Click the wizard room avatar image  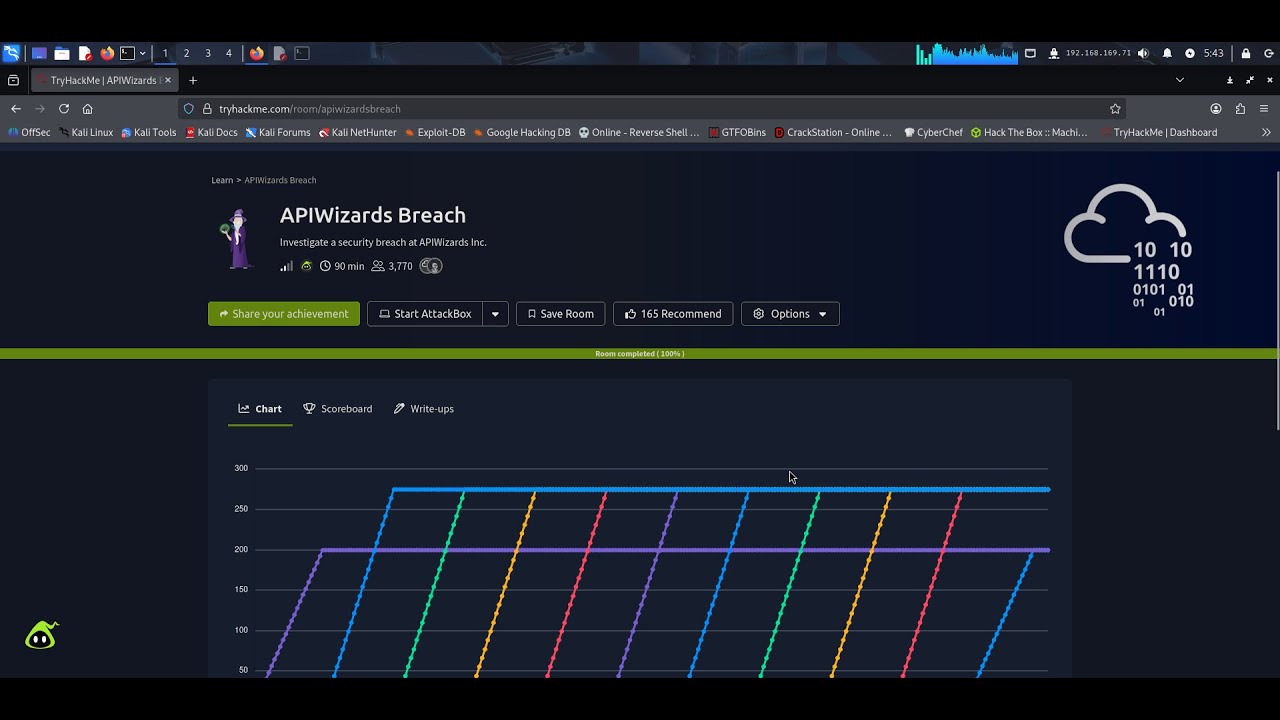pyautogui.click(x=238, y=239)
